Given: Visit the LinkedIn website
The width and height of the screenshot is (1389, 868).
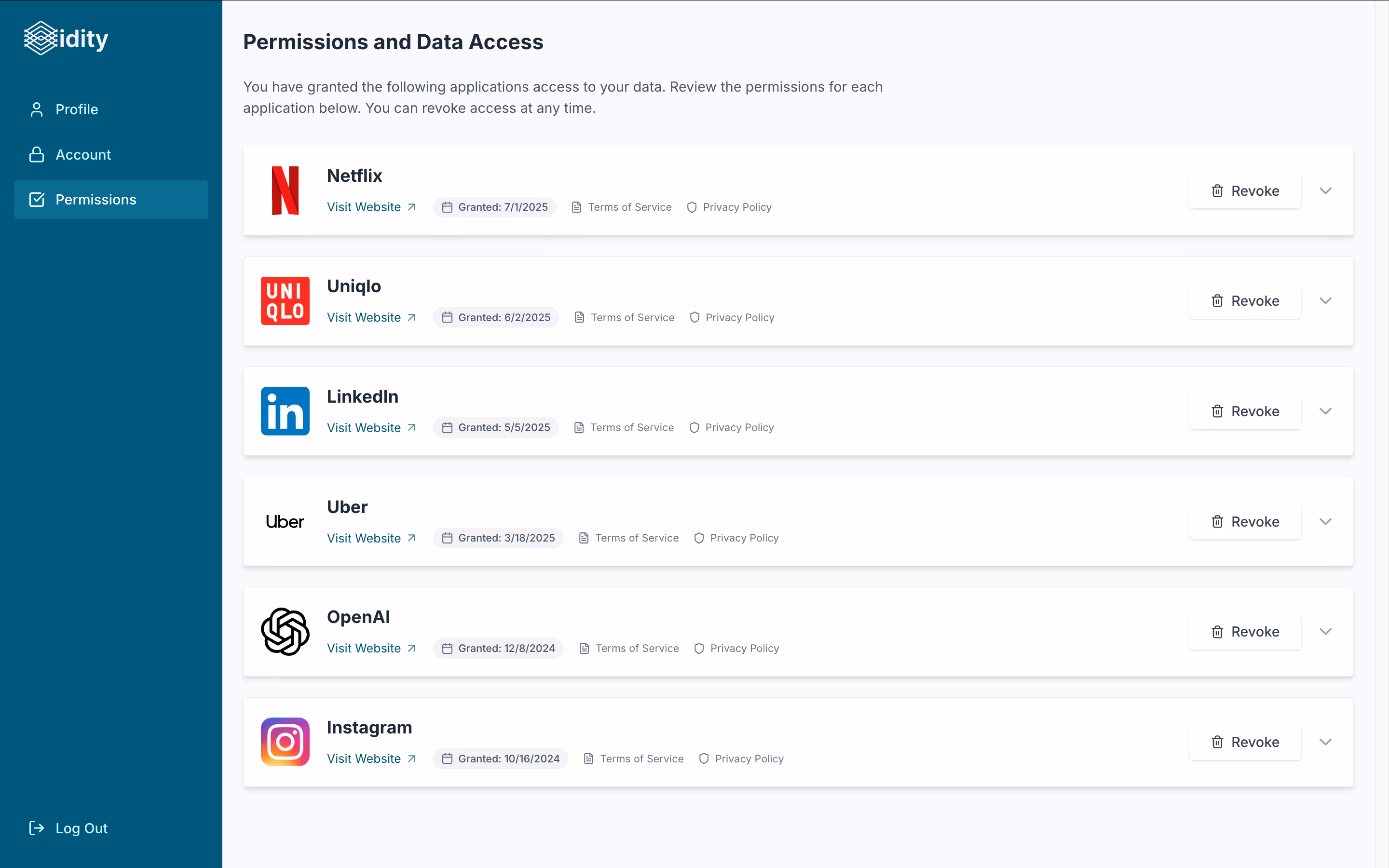Looking at the screenshot, I should point(371,428).
